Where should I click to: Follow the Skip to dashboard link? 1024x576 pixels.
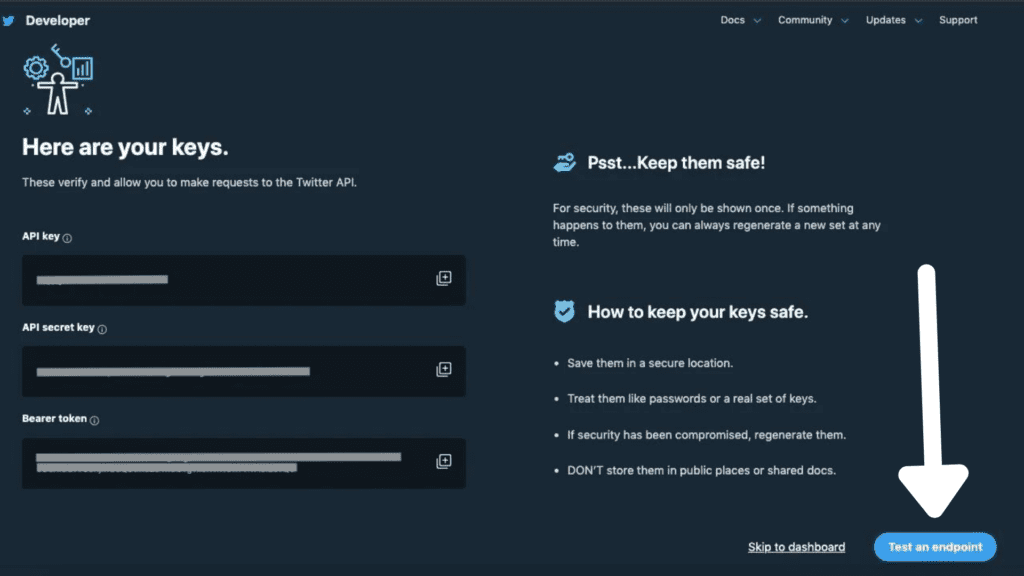[x=796, y=547]
